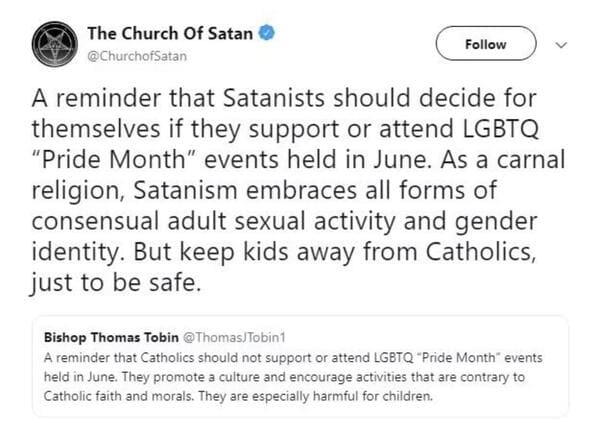Viewport: 599px width, 423px height.
Task: Click the pentagram symbol inside the avatar
Action: tap(55, 44)
